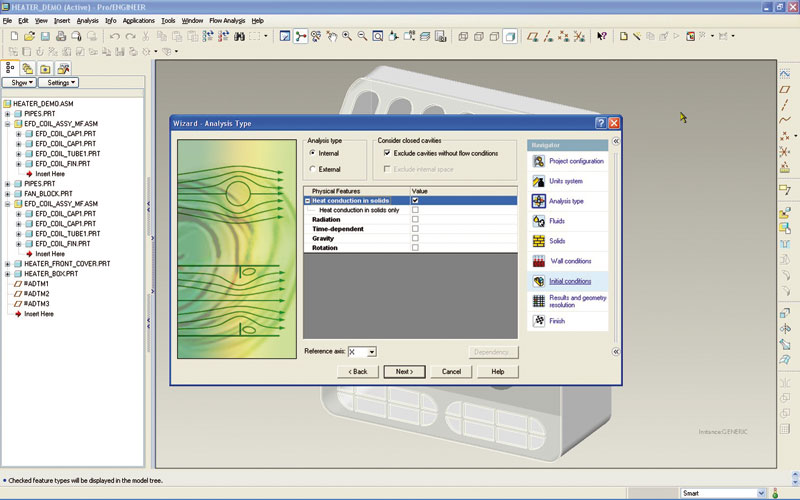Select the Internal analysis type
Screen dimensions: 800x500
pos(312,153)
